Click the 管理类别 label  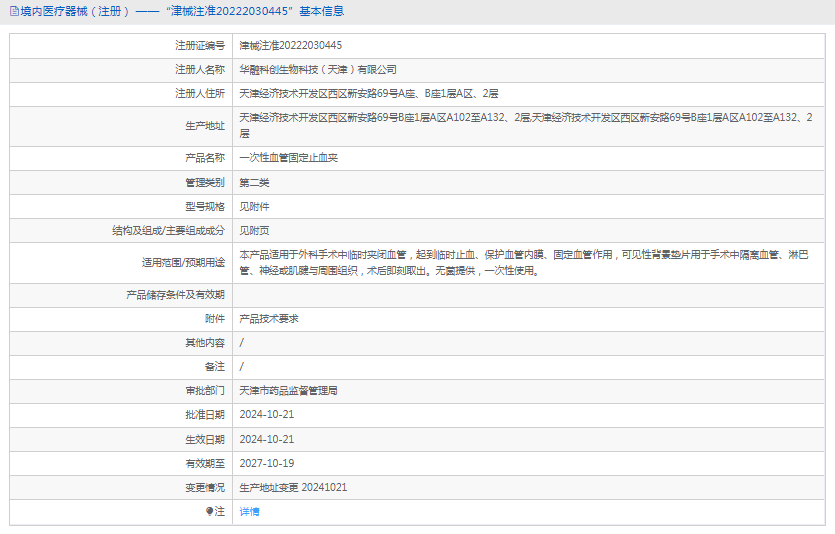pos(205,183)
